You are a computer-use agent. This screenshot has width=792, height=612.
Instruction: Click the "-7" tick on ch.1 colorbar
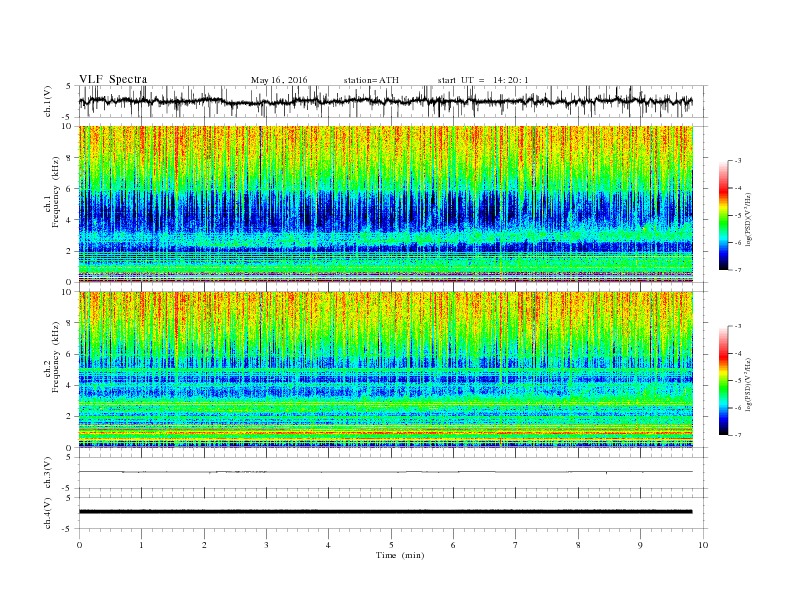click(738, 270)
